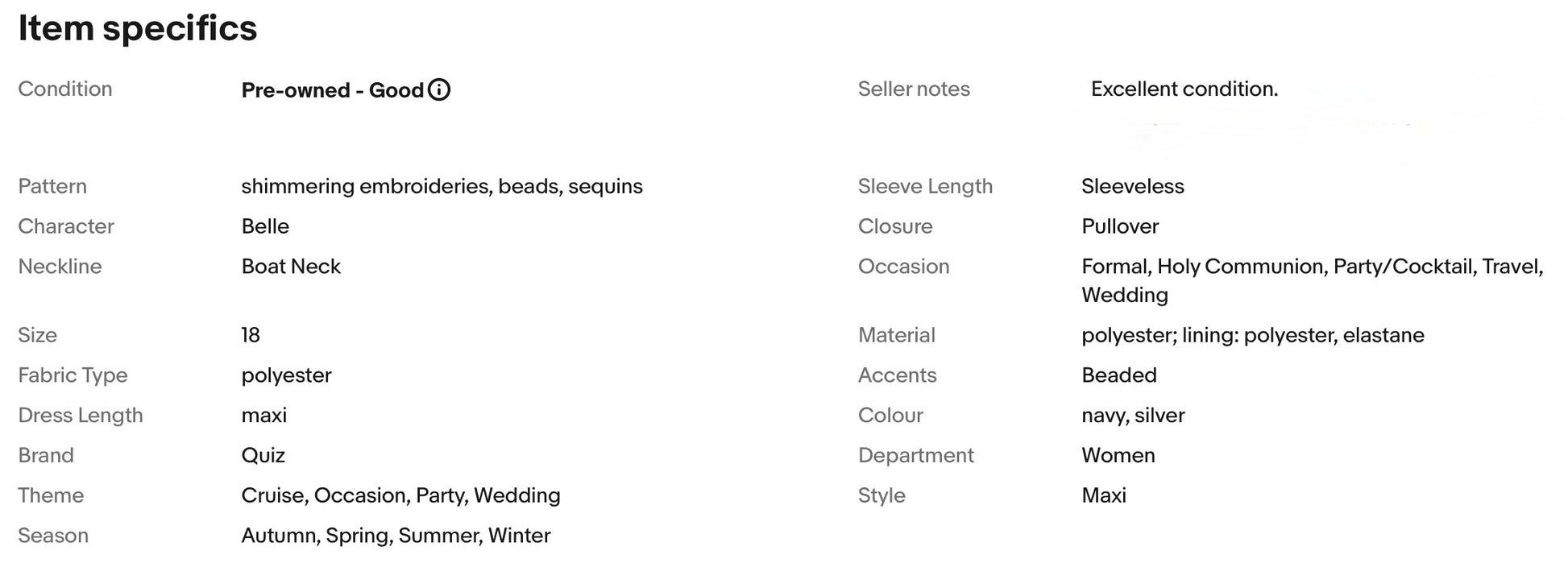1568x584 pixels.
Task: Click the 'Item specifics' heading
Action: (x=138, y=28)
